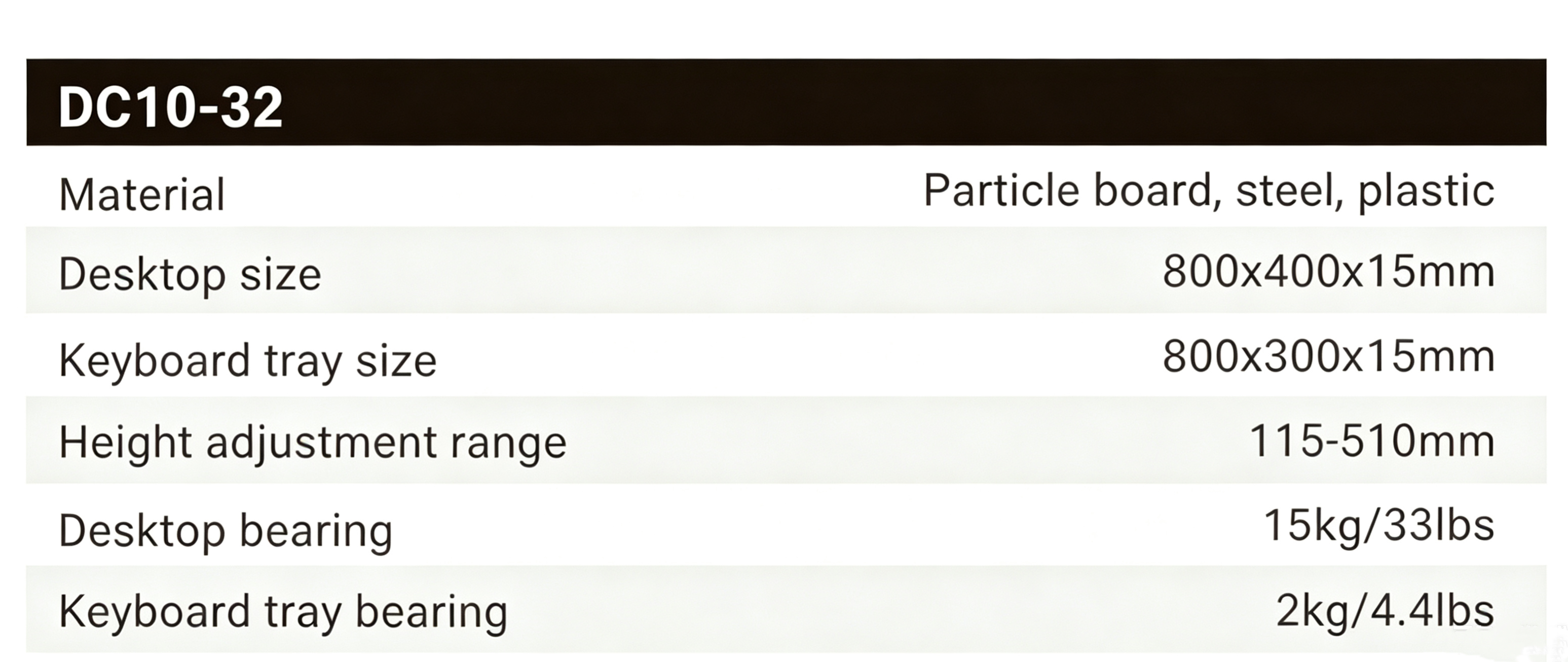
Task: Select the Height adjustment range label
Action: (313, 443)
